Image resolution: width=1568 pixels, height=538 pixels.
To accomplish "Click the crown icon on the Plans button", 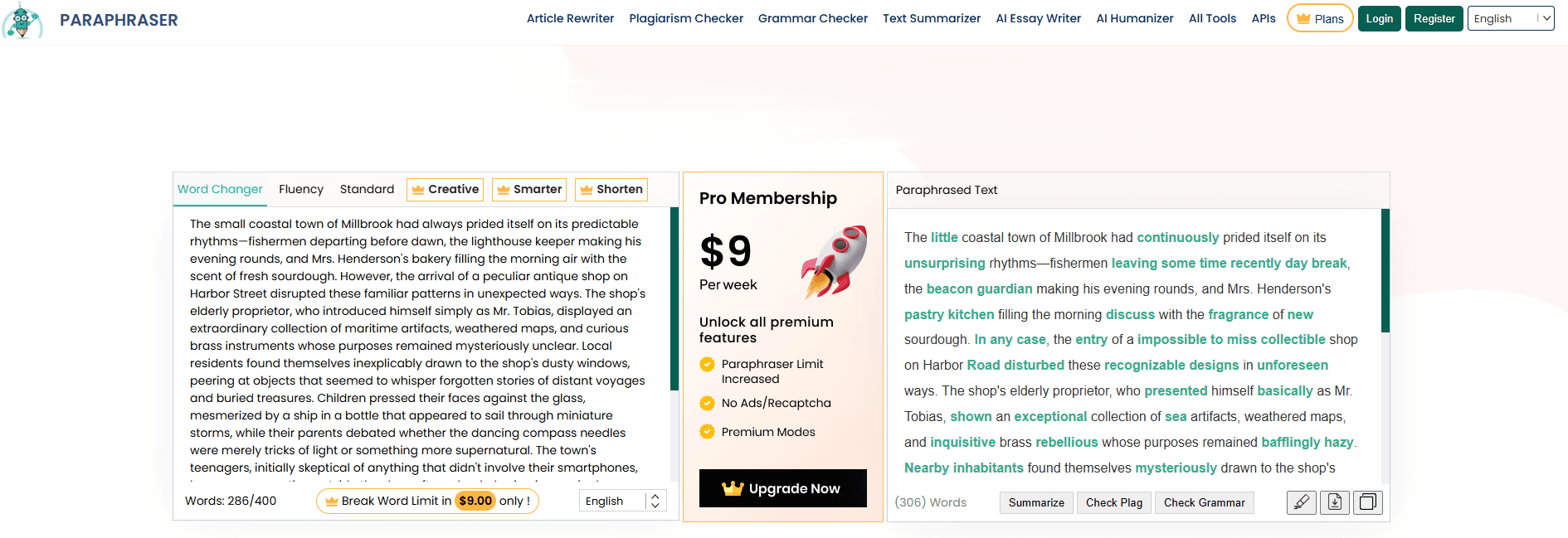I will (x=1305, y=18).
